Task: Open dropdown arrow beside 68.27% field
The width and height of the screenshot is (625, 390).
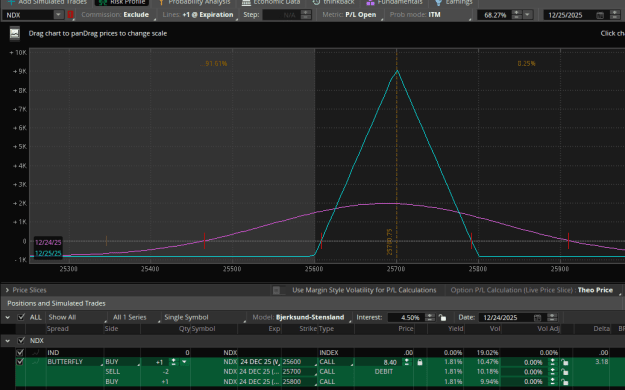Action: click(527, 15)
